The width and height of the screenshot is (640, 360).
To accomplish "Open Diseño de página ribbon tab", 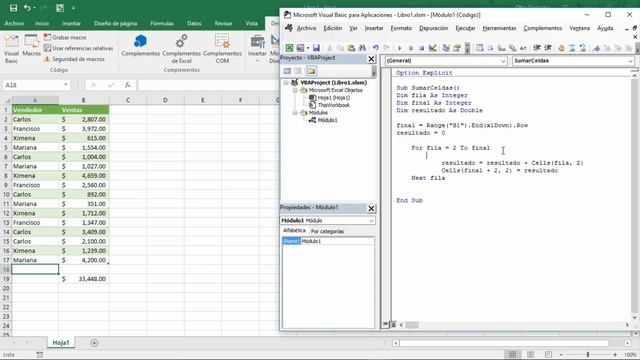I will (x=116, y=24).
